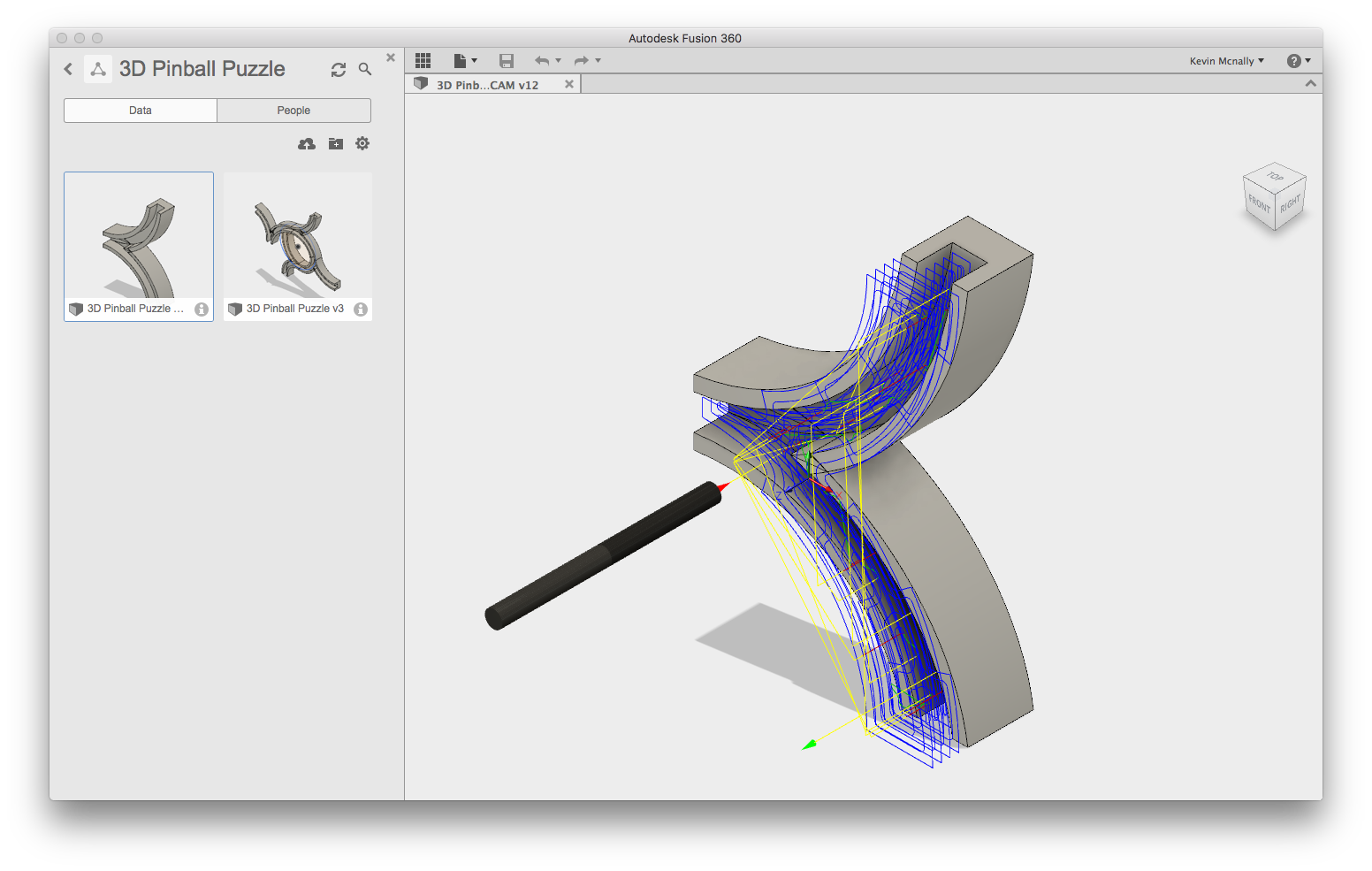Screen dimensions: 1372x871
Task: Refresh the 3D Pinball Puzzle project
Action: coord(339,70)
